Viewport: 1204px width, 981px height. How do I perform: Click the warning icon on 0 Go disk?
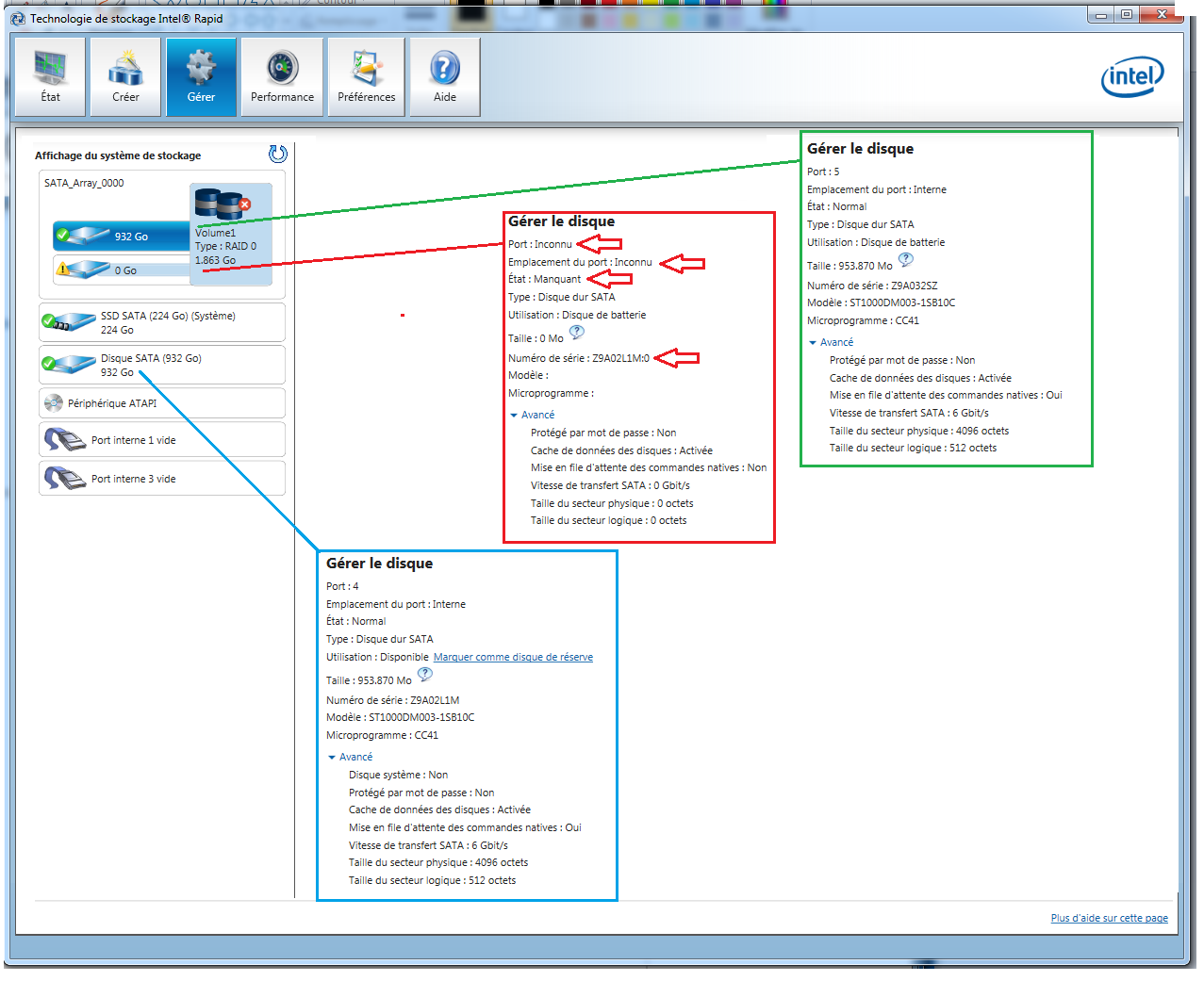62,269
